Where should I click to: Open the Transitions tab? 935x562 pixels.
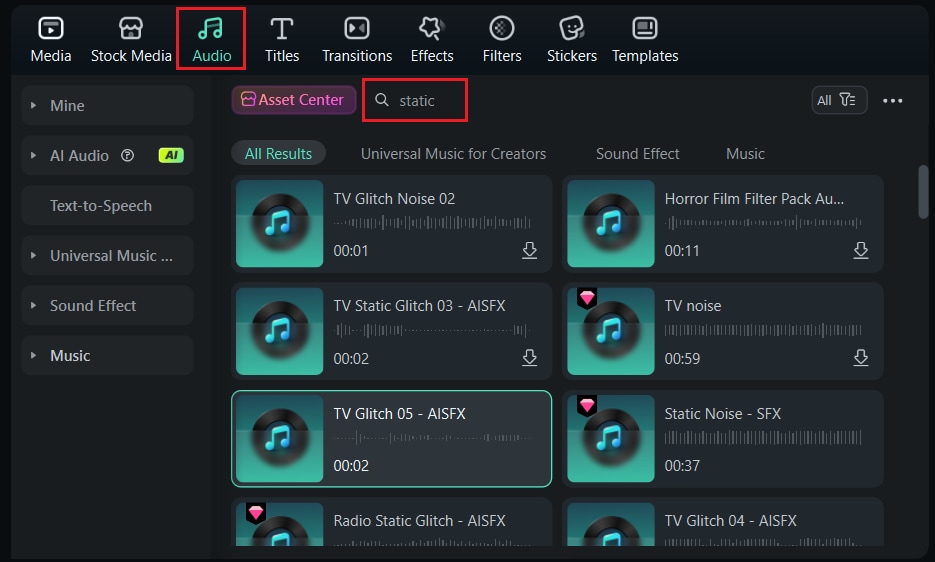click(357, 39)
